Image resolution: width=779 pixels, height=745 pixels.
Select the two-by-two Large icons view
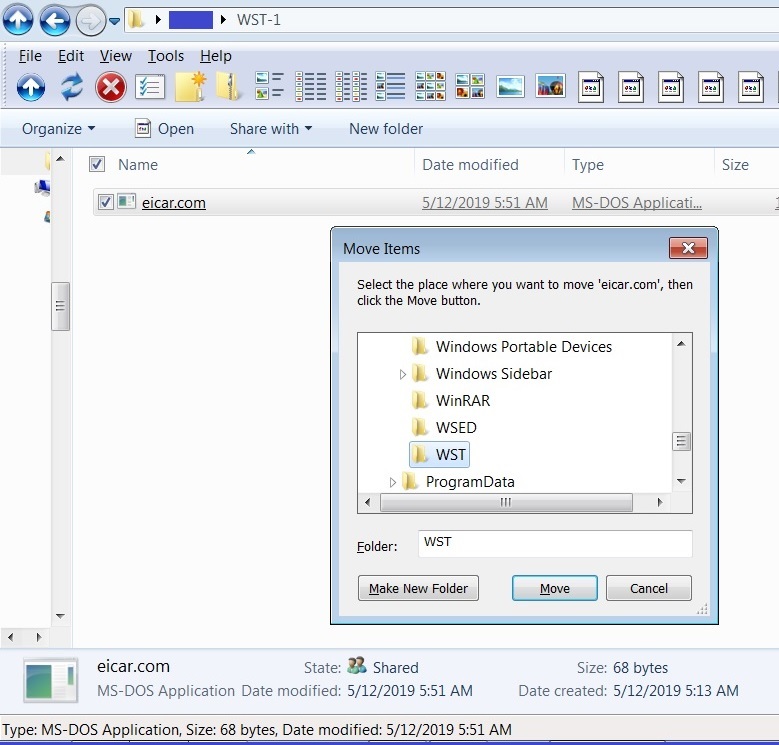[470, 86]
